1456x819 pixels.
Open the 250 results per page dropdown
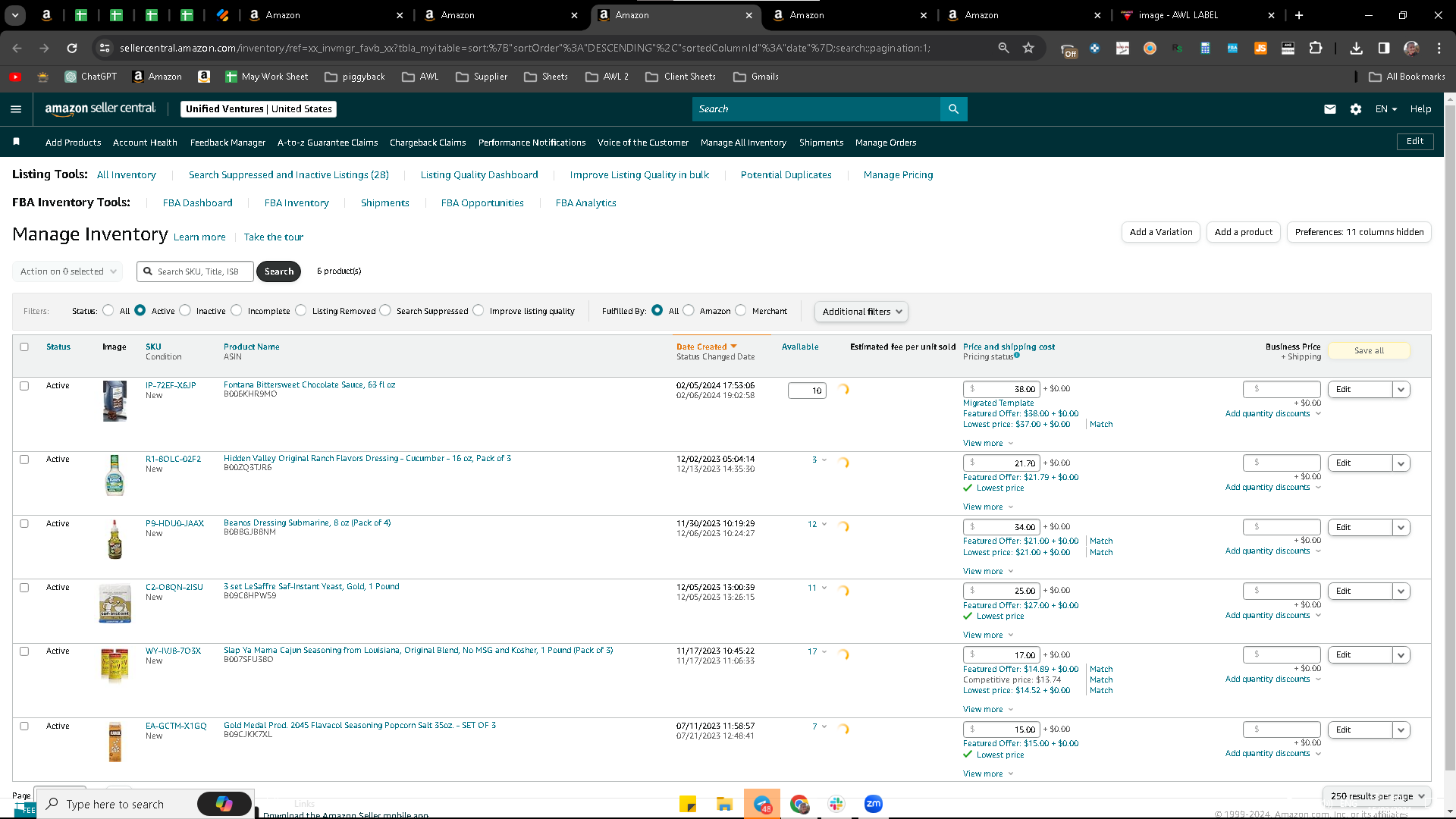coord(1376,796)
